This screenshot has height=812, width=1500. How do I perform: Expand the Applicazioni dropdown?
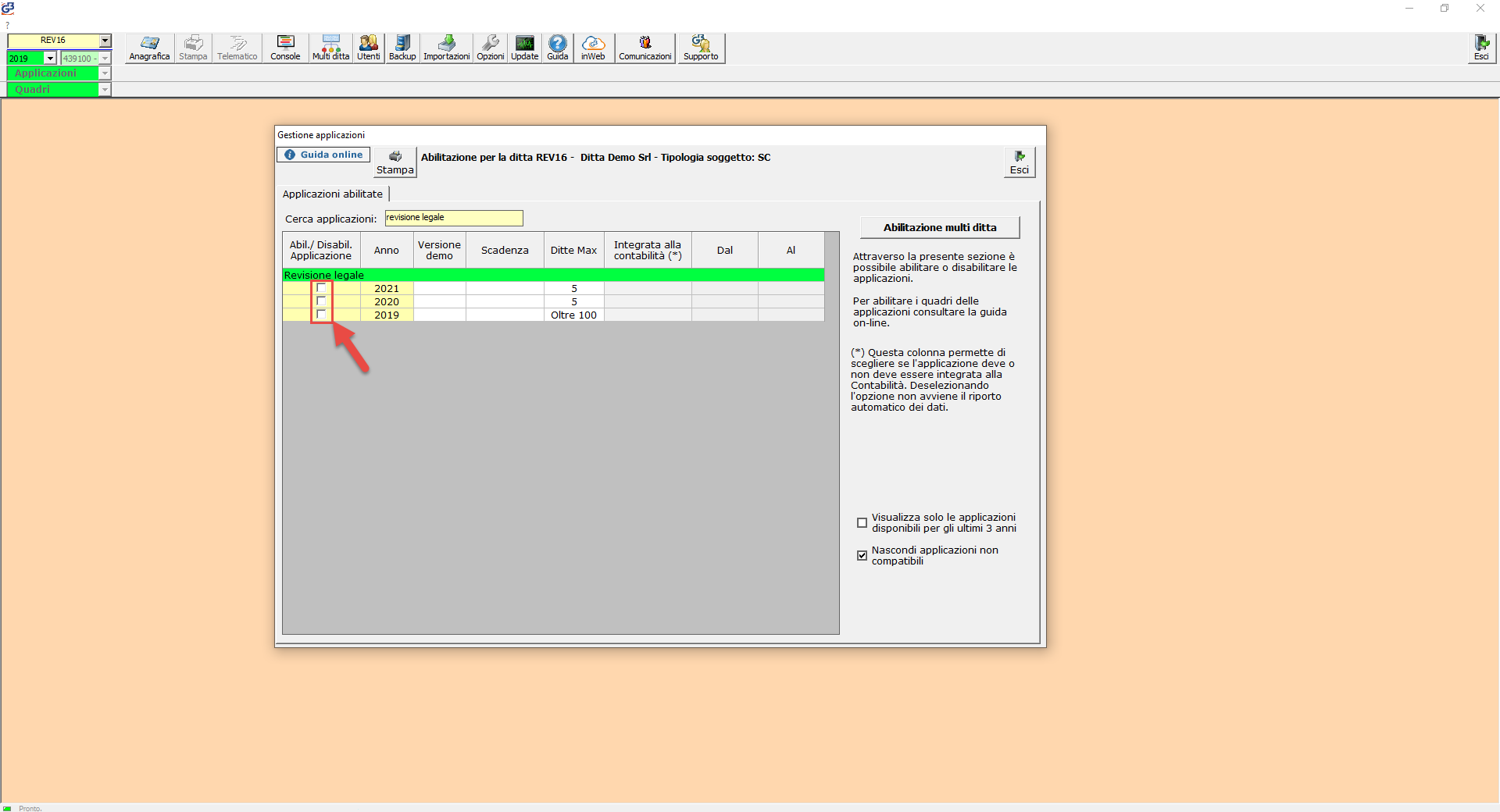click(105, 73)
